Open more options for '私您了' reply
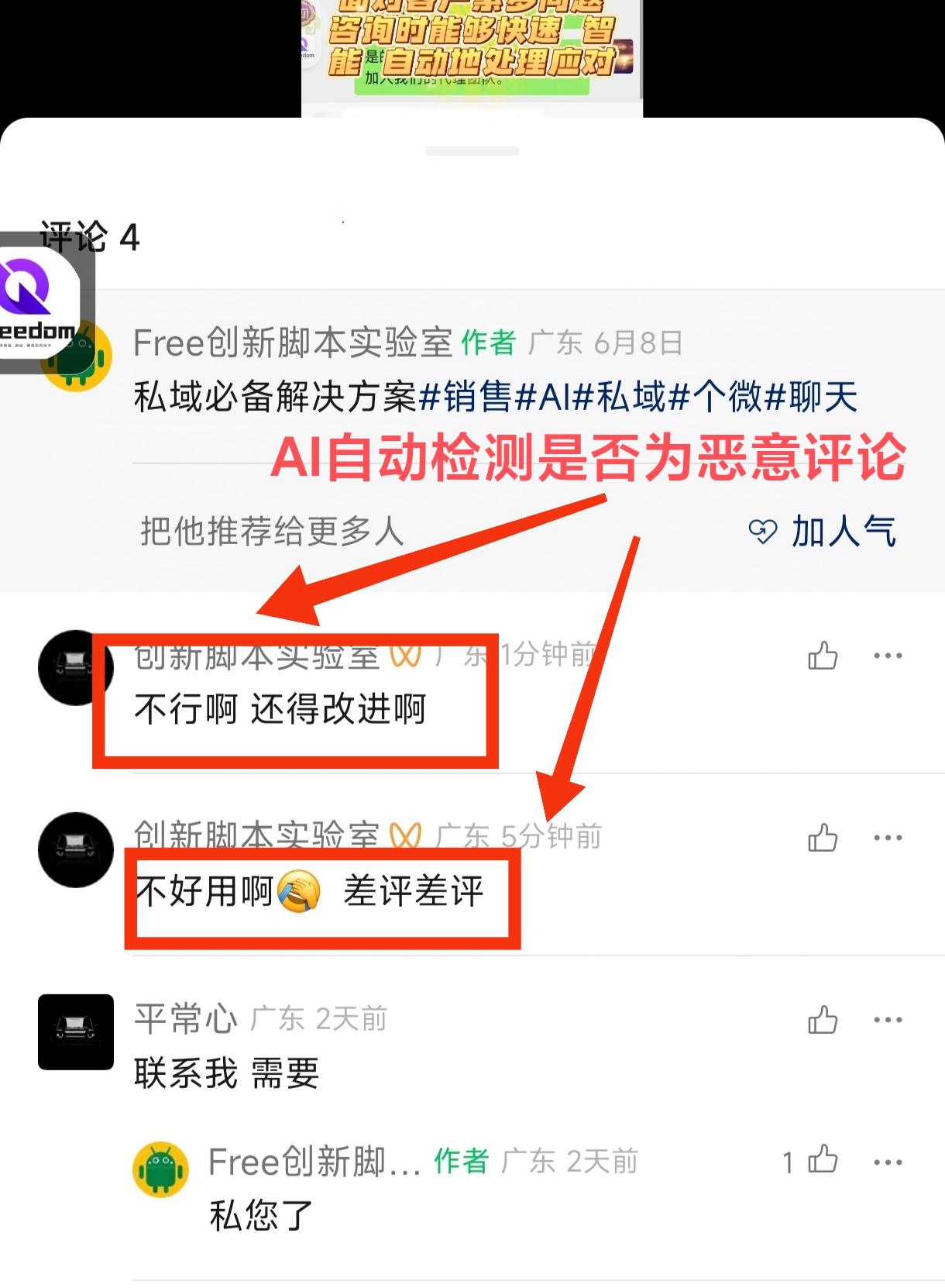This screenshot has height=1288, width=945. pos(888,1162)
